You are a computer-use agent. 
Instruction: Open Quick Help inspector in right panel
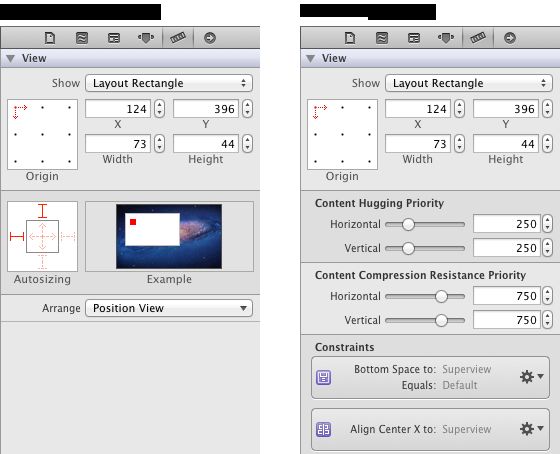tap(382, 38)
